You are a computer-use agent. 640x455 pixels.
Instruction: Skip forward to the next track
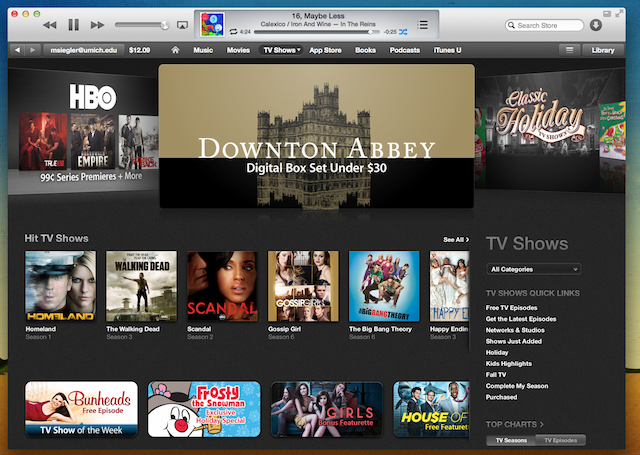point(97,25)
